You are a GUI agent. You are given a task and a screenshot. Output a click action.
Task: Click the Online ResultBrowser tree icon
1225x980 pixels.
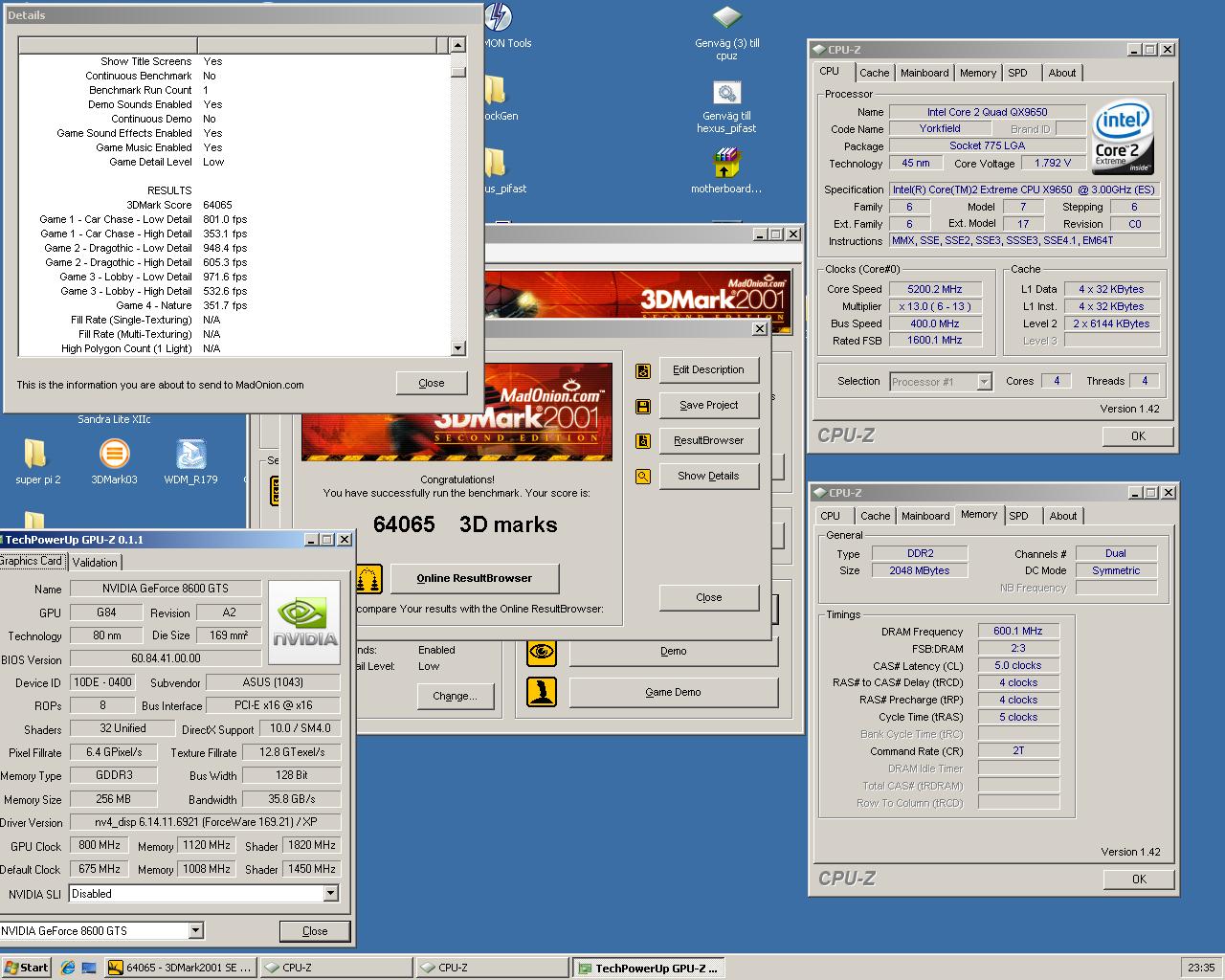[x=368, y=578]
